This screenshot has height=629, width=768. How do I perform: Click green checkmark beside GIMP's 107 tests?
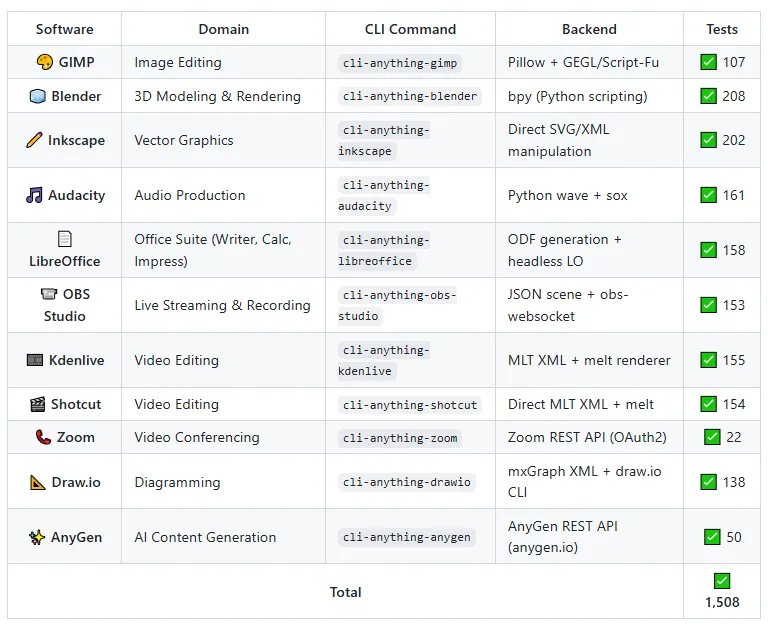[x=708, y=62]
